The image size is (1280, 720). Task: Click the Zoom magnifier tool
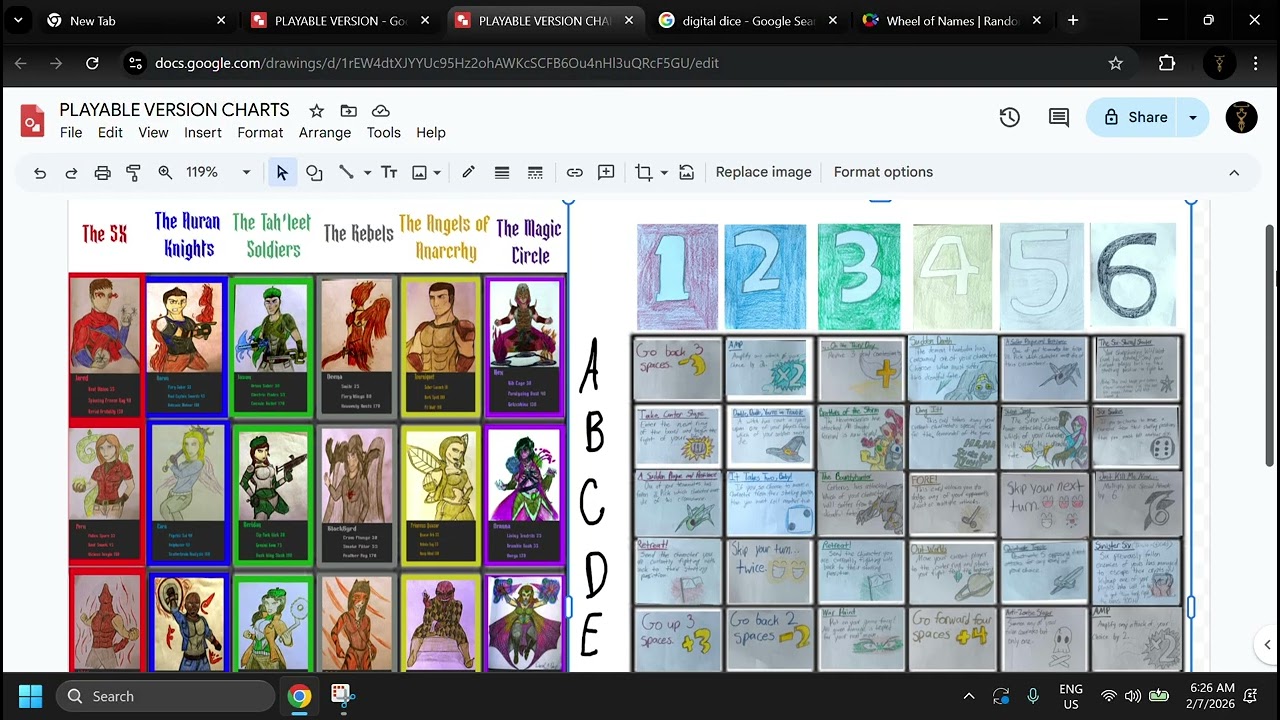pos(165,172)
